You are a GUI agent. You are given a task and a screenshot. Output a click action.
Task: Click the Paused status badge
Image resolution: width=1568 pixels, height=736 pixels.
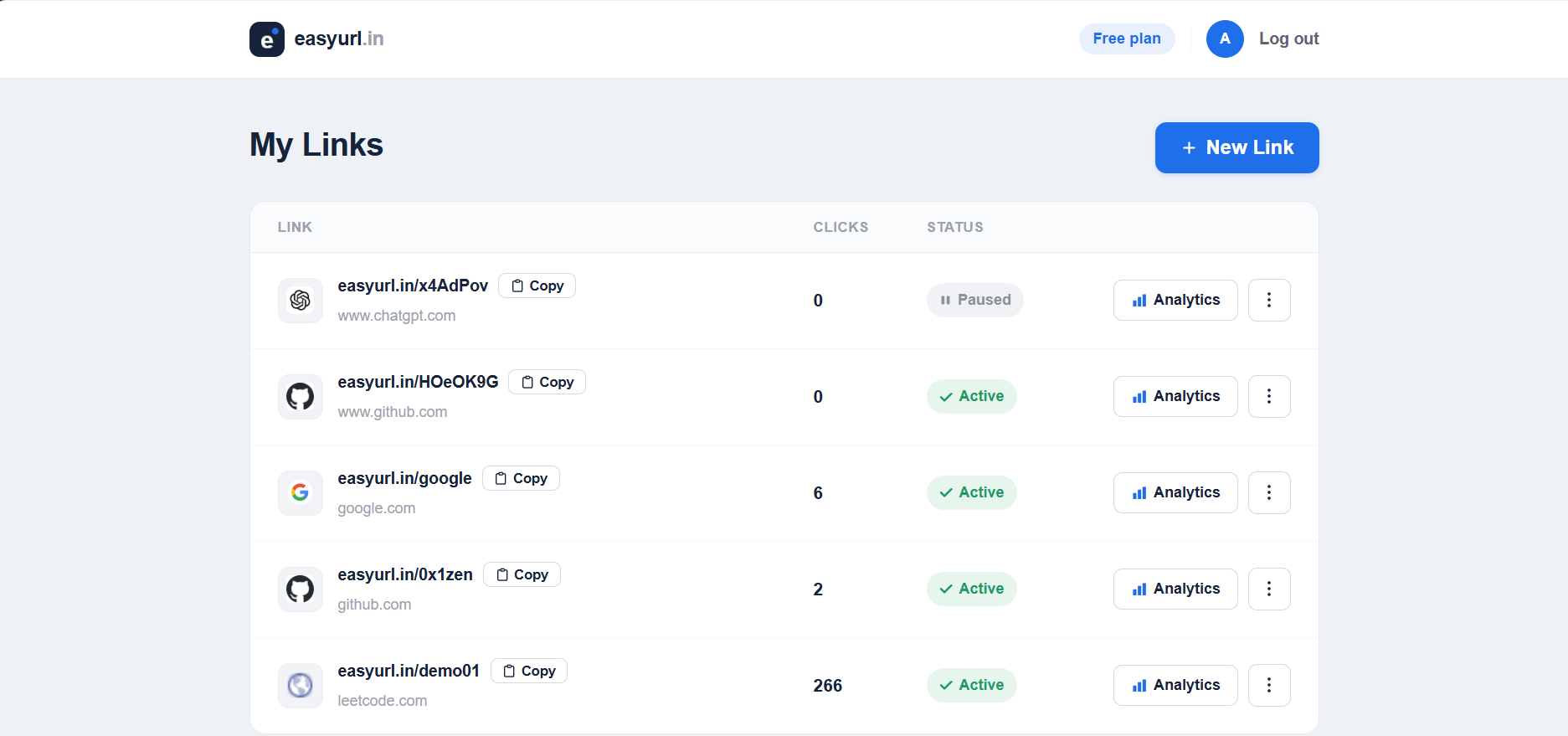pyautogui.click(x=974, y=300)
